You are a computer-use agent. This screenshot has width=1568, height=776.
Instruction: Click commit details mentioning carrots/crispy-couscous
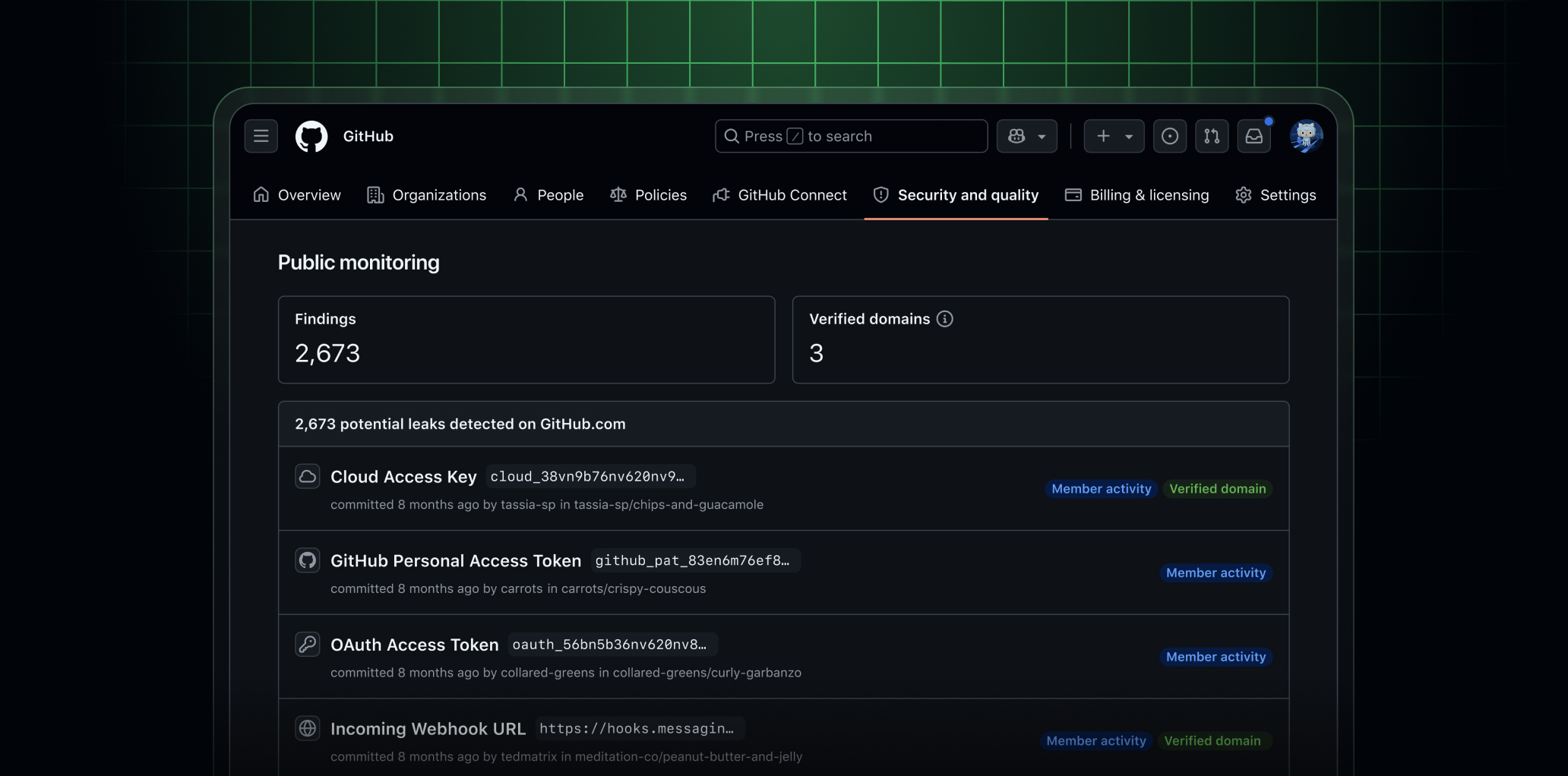(518, 589)
